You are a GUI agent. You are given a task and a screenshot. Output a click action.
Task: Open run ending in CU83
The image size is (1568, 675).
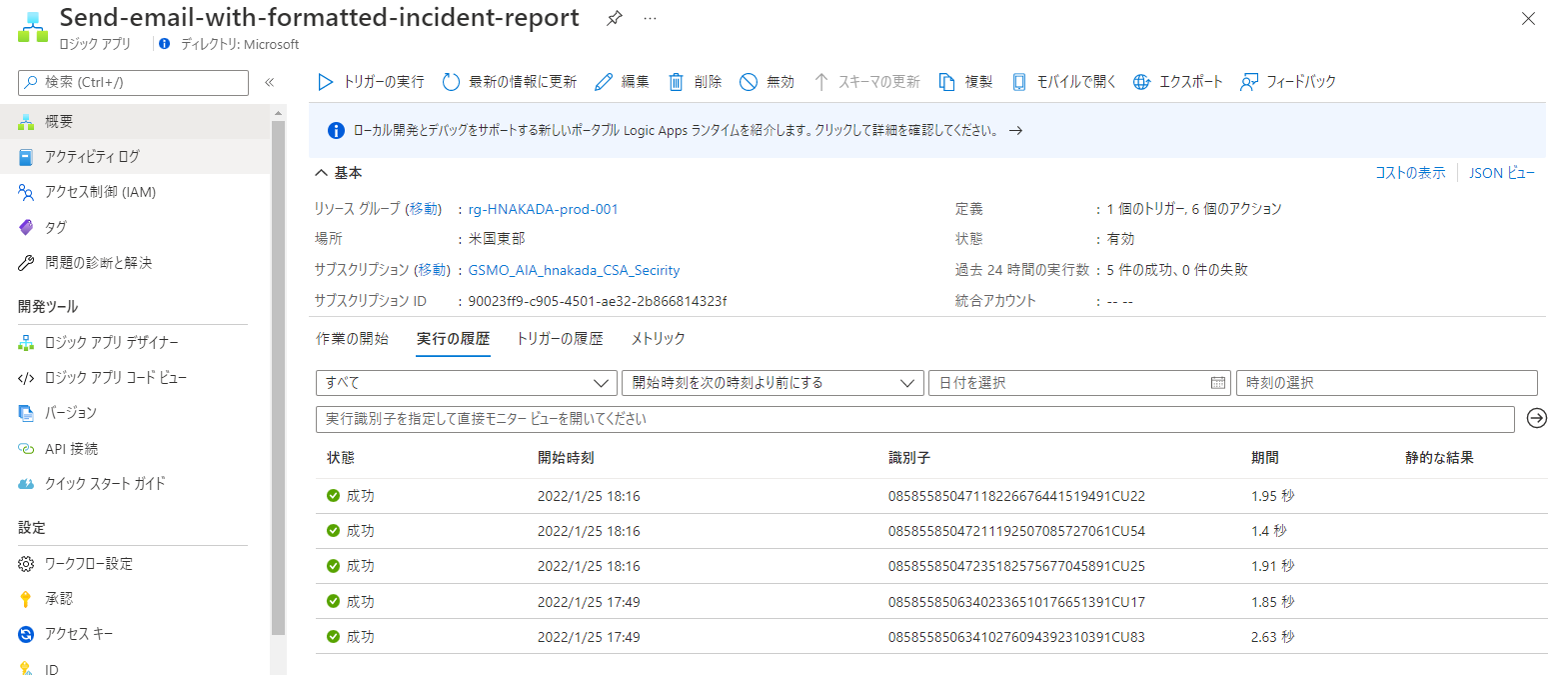[931, 637]
